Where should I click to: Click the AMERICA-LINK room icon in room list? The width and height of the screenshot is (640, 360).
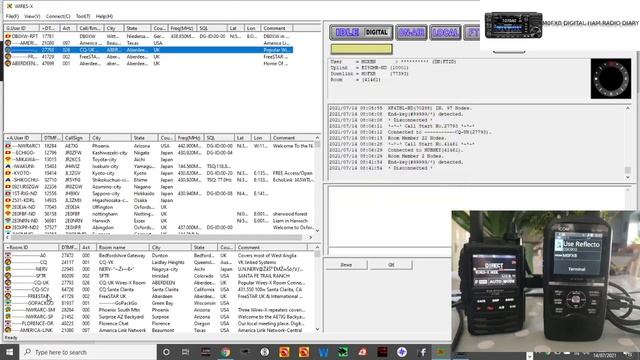8,330
